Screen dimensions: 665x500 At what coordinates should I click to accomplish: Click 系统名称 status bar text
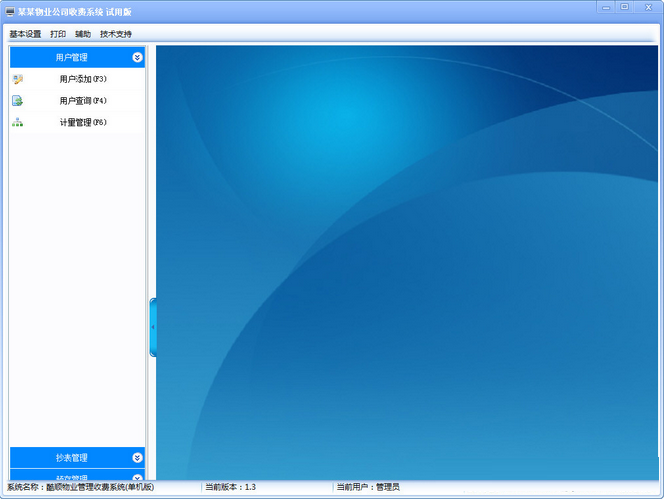click(81, 487)
